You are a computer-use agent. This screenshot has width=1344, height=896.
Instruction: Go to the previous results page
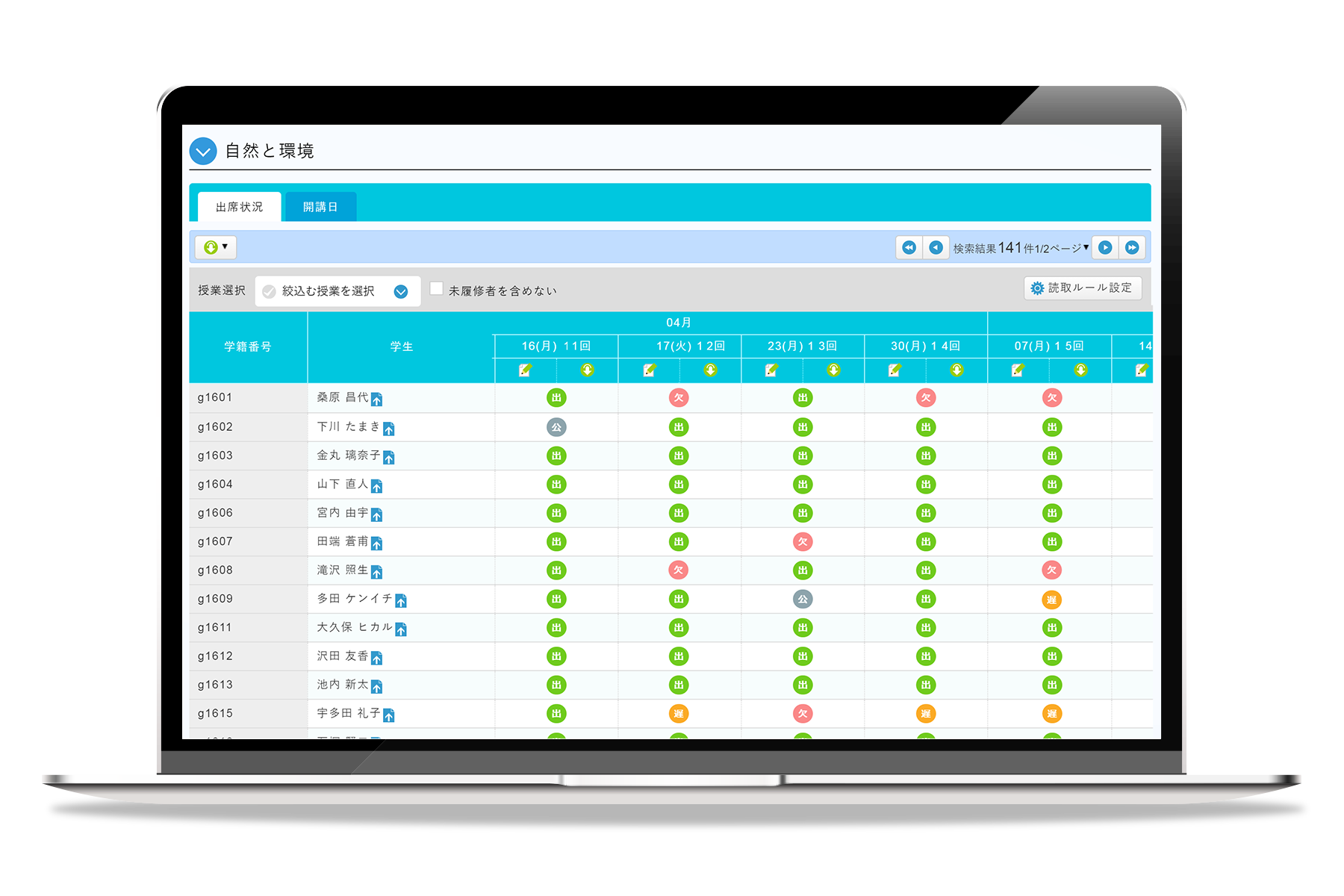pyautogui.click(x=936, y=248)
